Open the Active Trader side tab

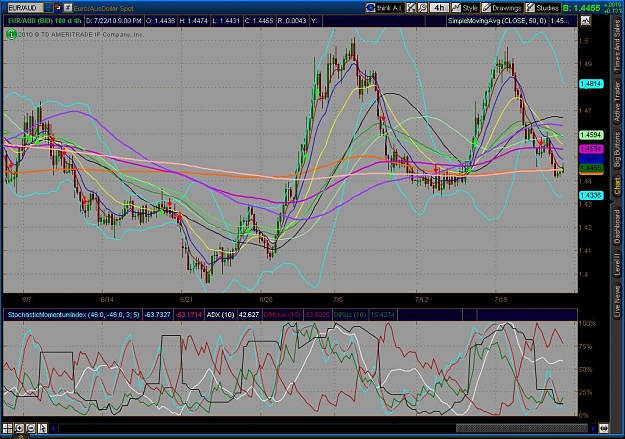[x=617, y=102]
